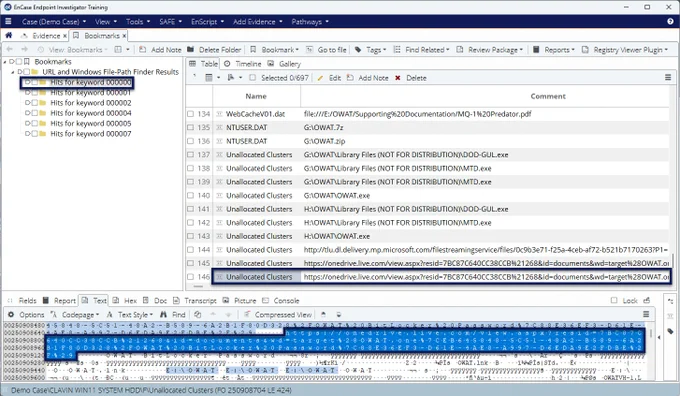680x396 pixels.
Task: Select Hits for keyword 000004 folder
Action: tap(91, 113)
